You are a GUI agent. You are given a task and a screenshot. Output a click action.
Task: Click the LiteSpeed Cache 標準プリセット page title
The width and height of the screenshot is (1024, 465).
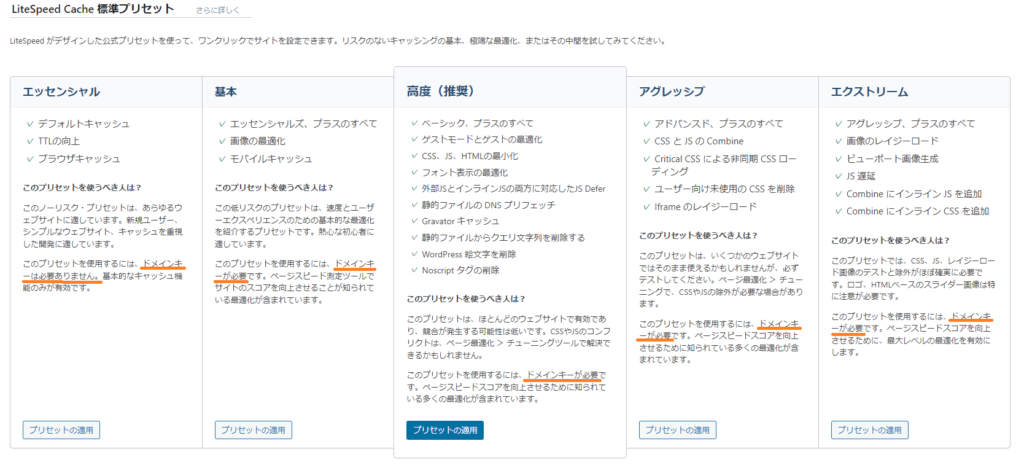point(90,9)
